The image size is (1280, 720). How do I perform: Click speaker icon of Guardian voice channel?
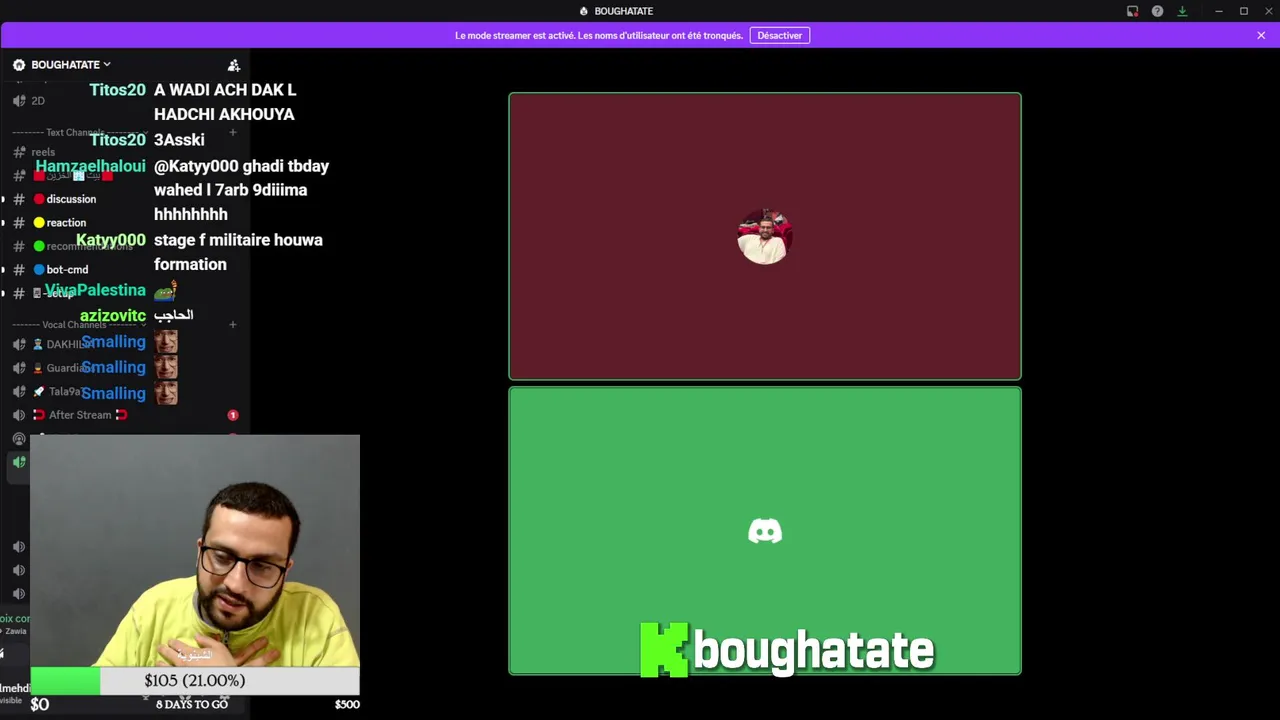tap(19, 368)
